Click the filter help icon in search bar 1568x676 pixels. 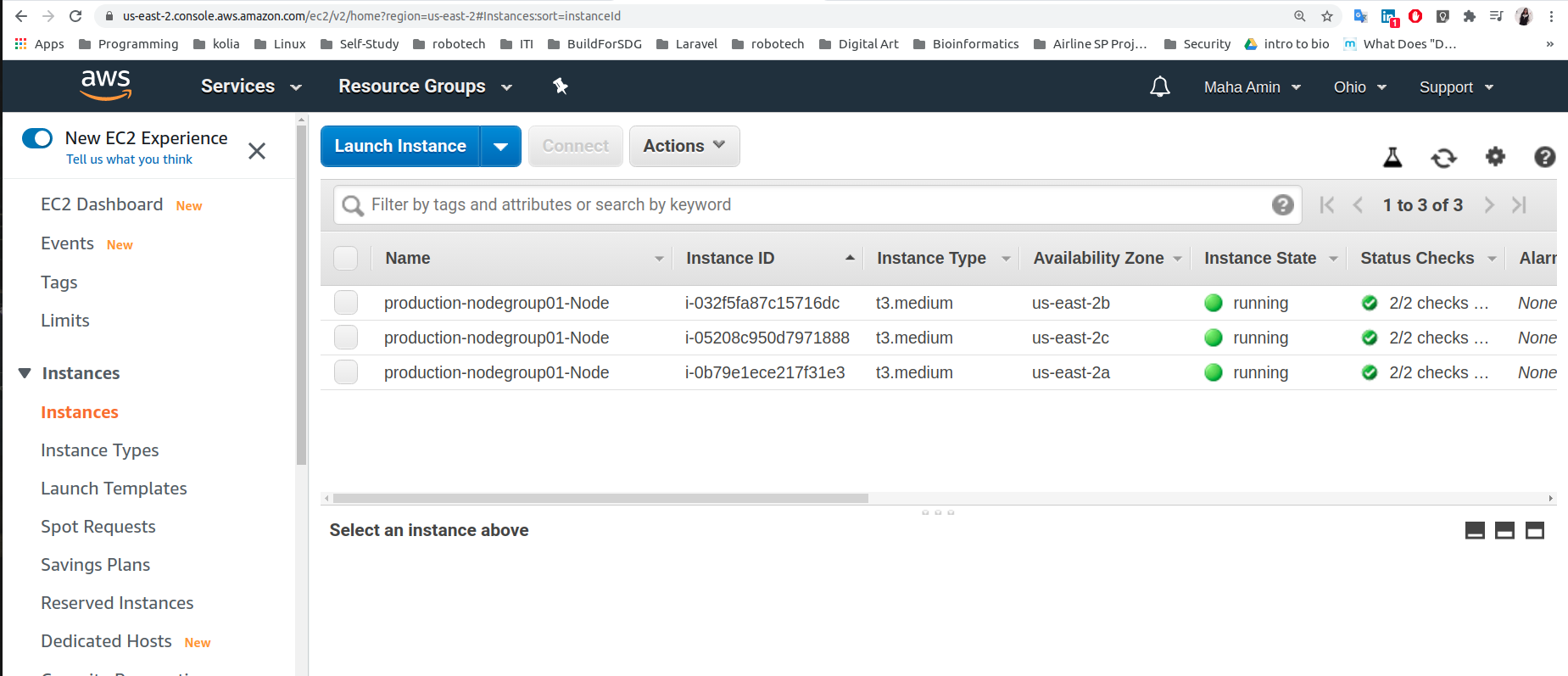1283,204
